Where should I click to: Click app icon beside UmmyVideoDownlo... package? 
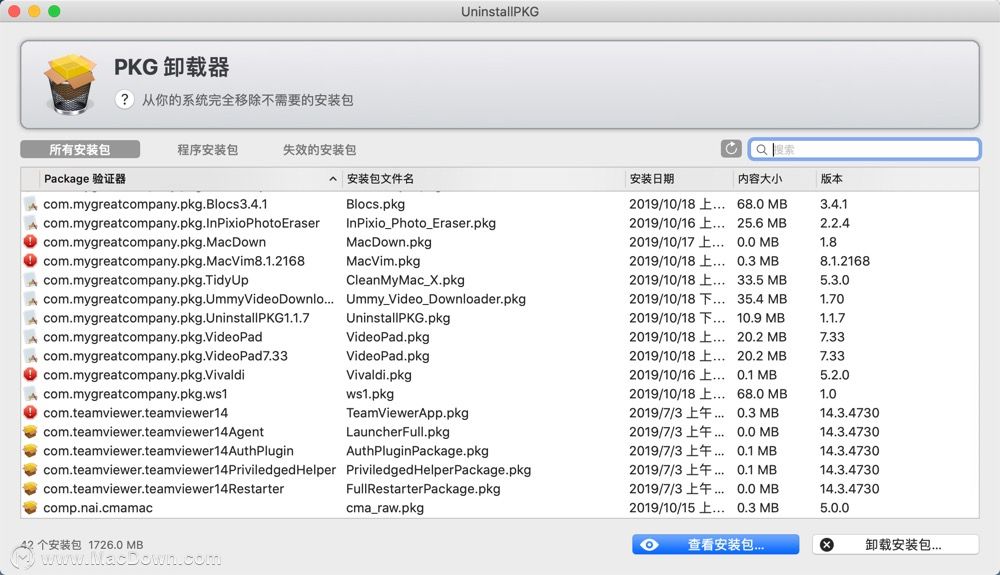(x=30, y=299)
